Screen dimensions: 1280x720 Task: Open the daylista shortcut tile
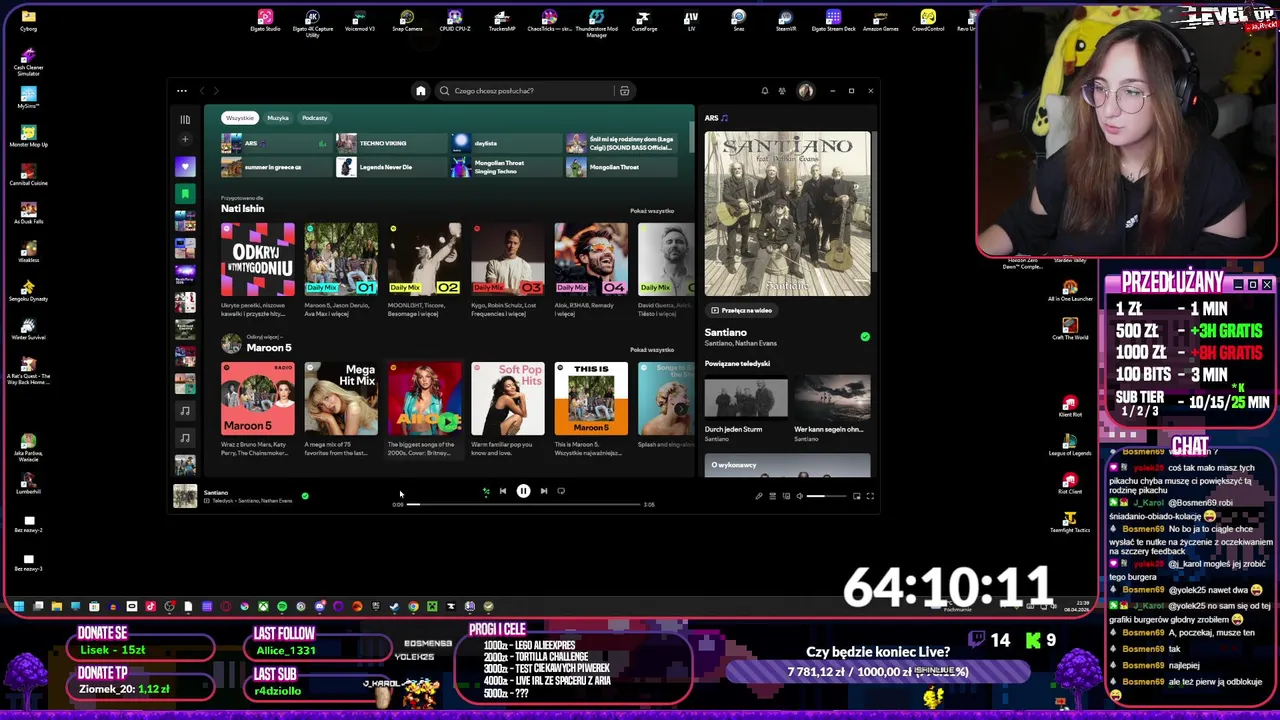[506, 143]
